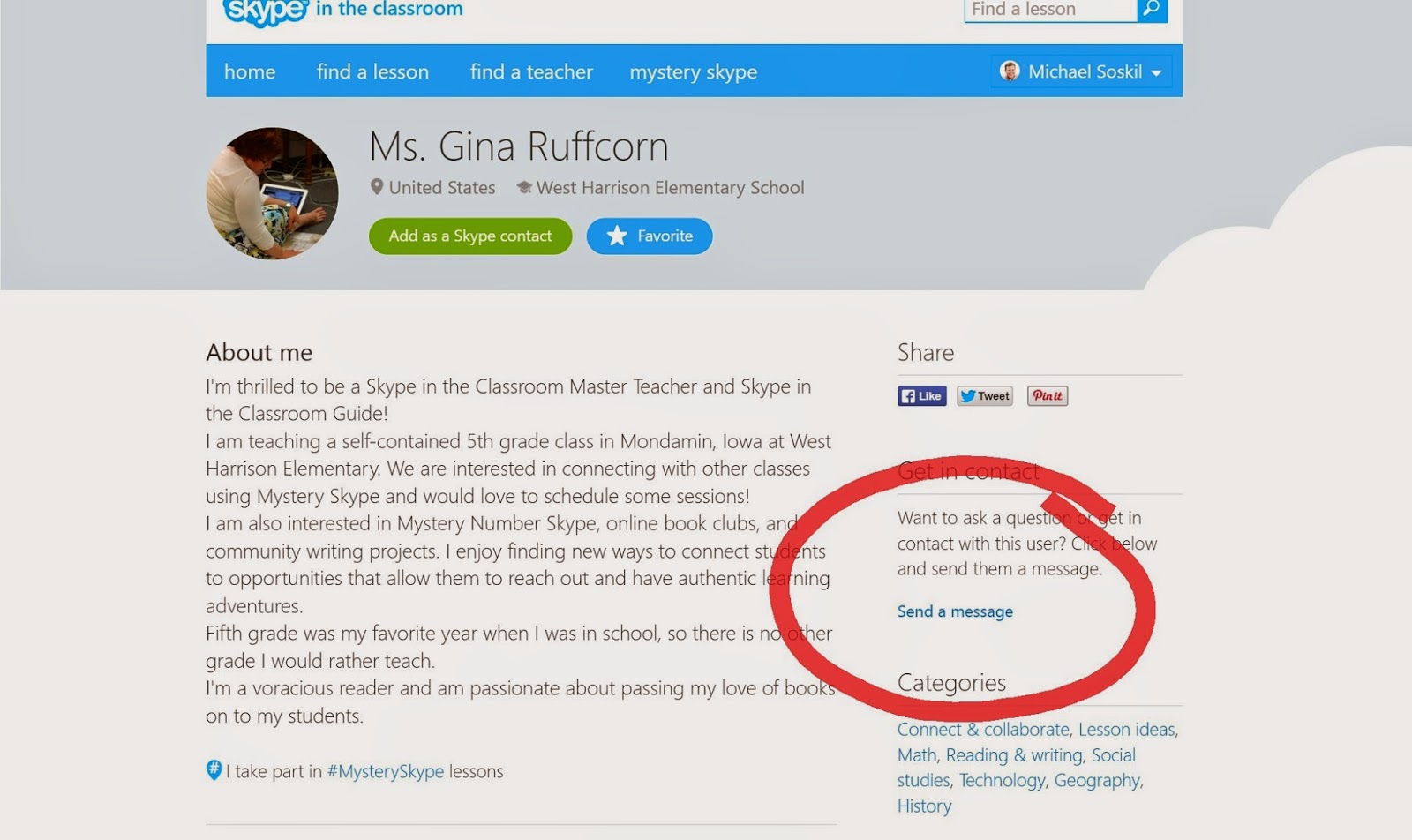Open the find a teacher menu
Screen dimensions: 1412x840
pyautogui.click(x=531, y=71)
